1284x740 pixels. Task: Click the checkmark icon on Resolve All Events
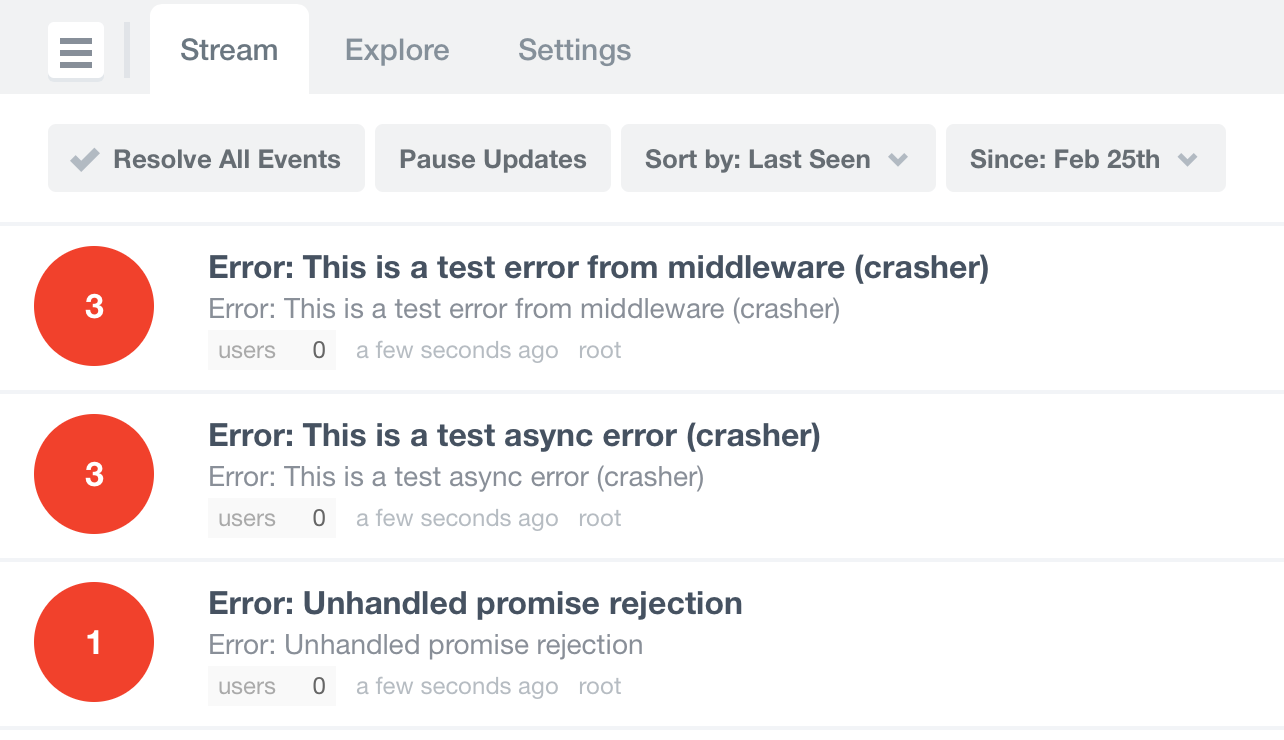(85, 159)
